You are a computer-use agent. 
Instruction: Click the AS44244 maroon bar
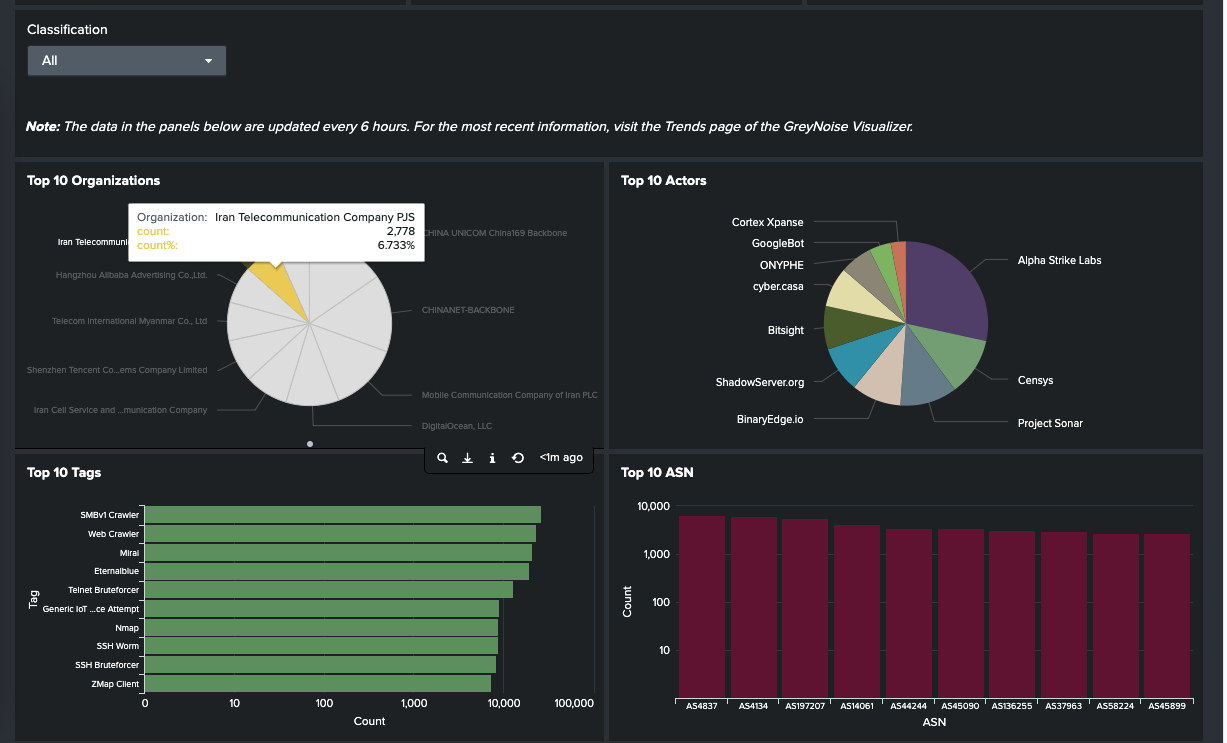pyautogui.click(x=909, y=613)
